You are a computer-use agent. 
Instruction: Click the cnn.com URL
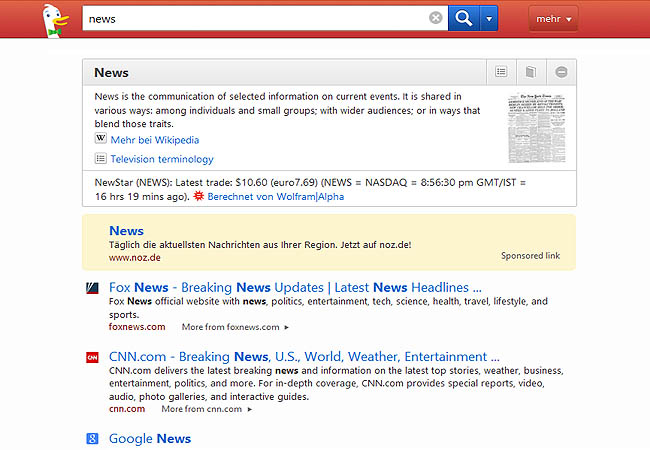pyautogui.click(x=127, y=409)
